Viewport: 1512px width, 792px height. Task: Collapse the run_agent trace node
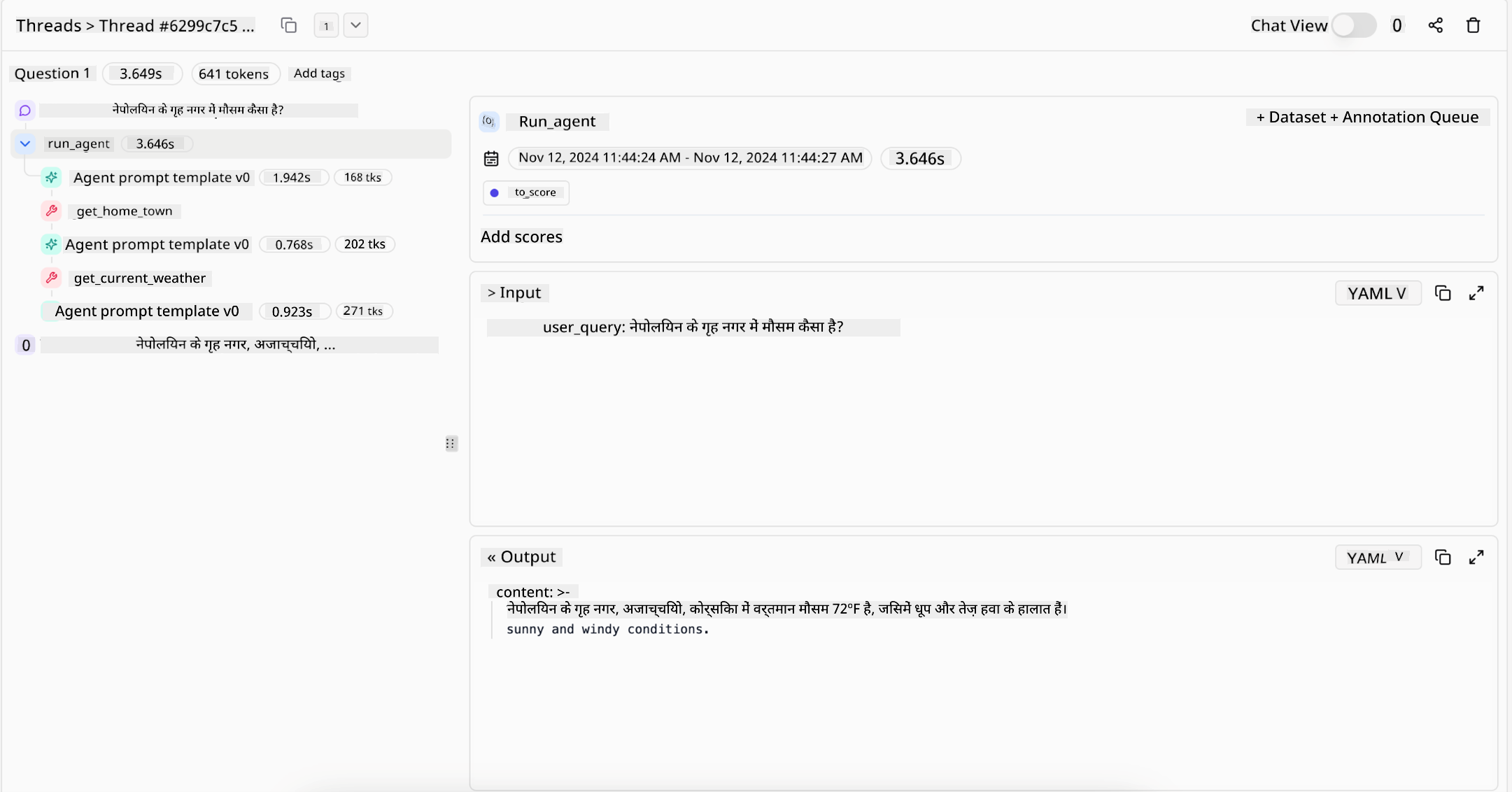point(25,143)
